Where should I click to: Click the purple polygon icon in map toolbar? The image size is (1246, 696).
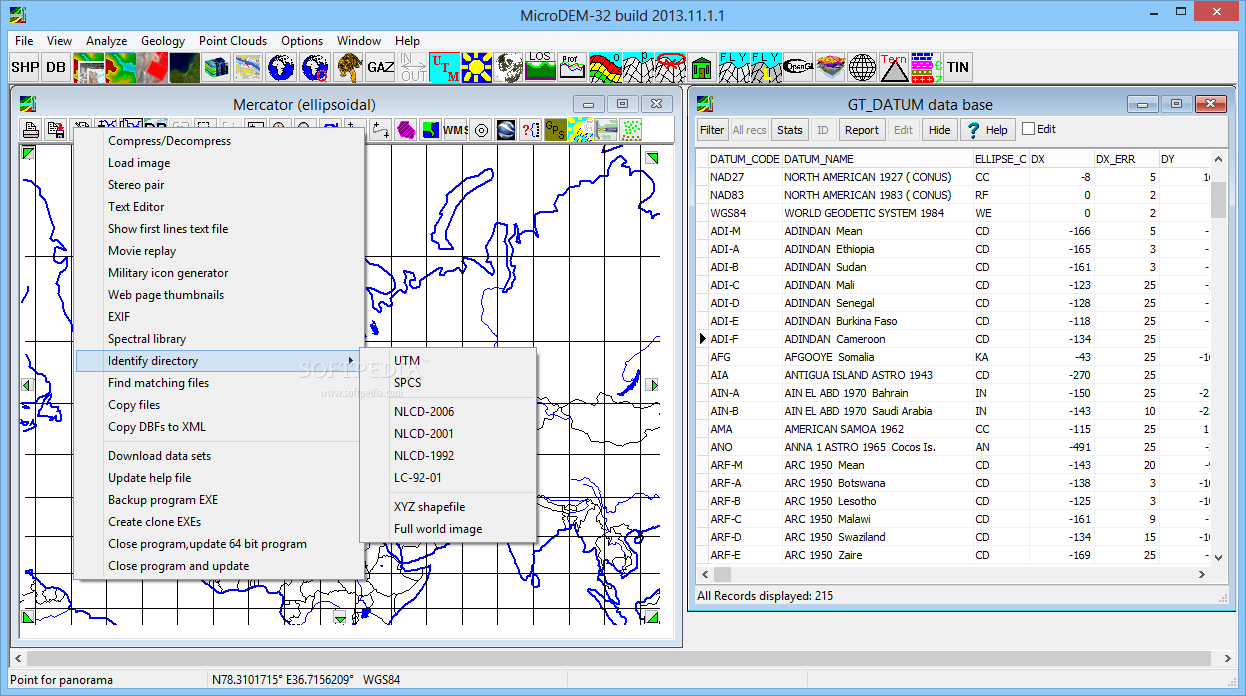click(406, 129)
